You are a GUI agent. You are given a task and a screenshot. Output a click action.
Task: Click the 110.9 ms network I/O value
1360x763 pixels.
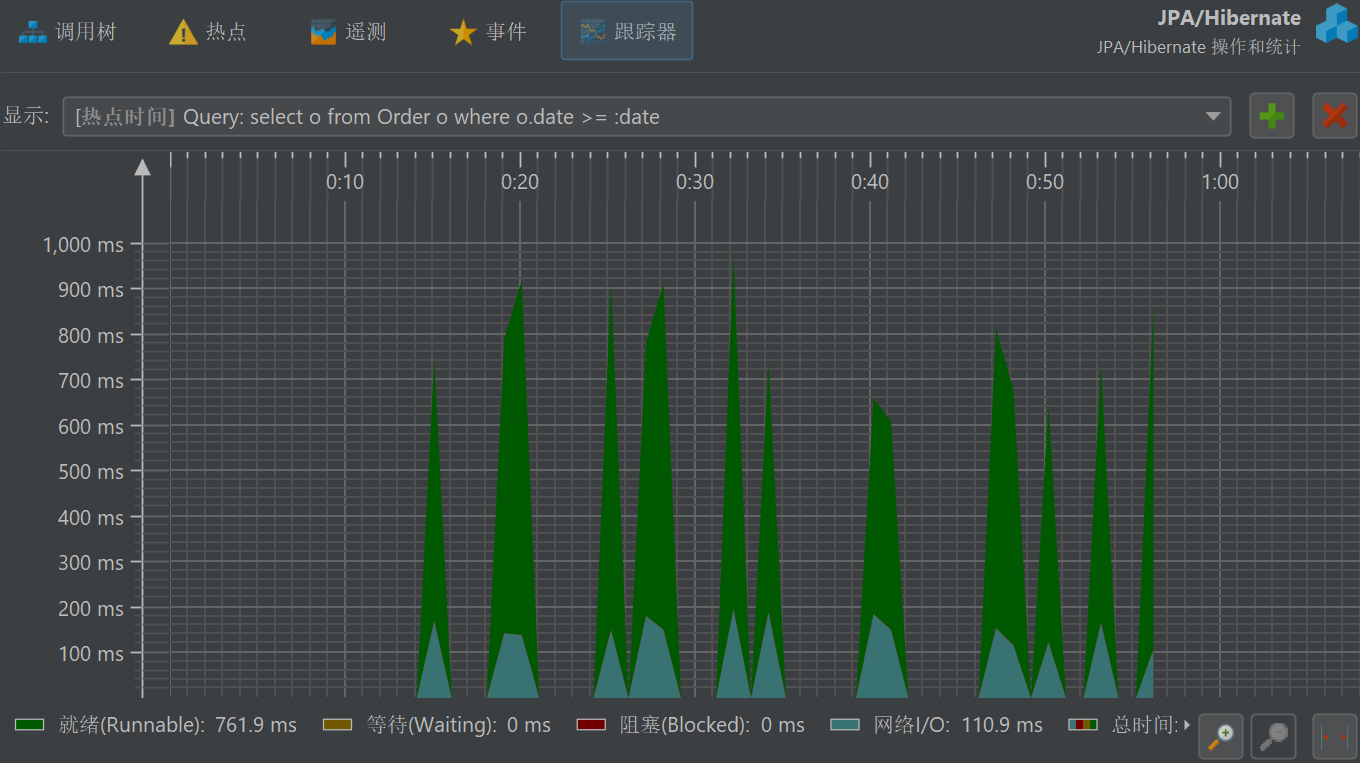click(x=1002, y=725)
